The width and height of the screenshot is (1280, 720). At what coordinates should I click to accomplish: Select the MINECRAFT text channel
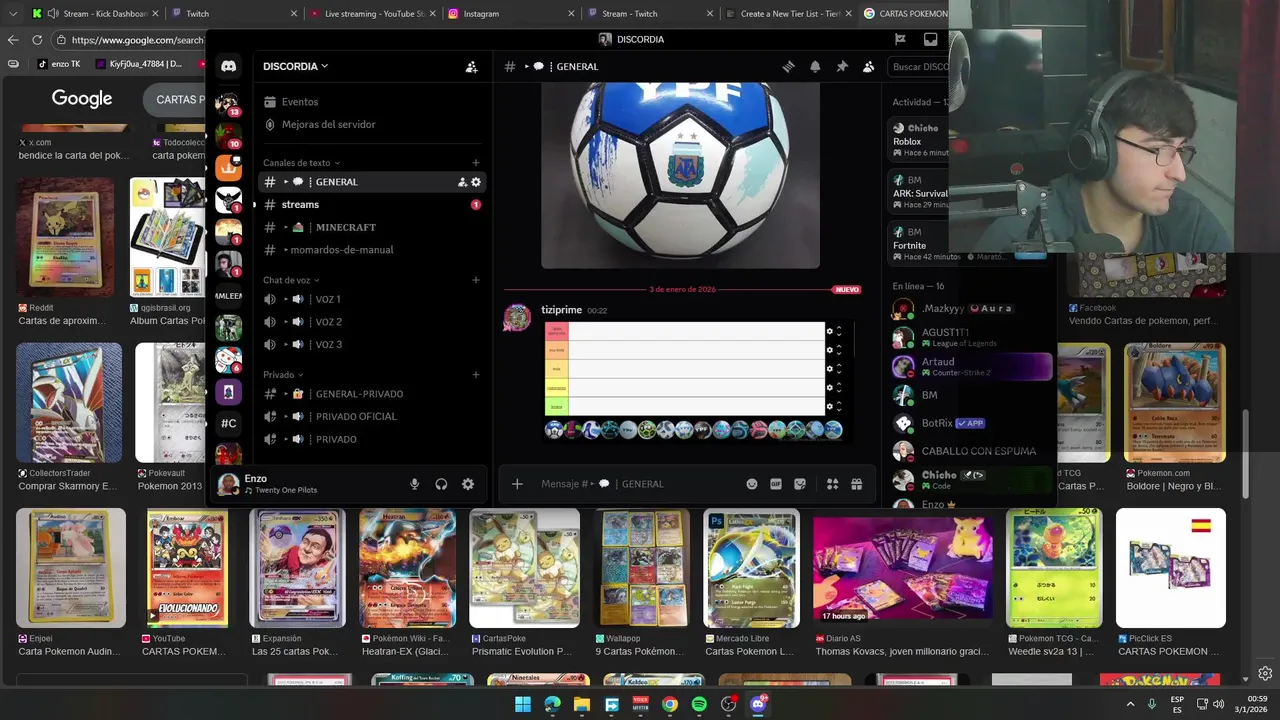coord(370,227)
